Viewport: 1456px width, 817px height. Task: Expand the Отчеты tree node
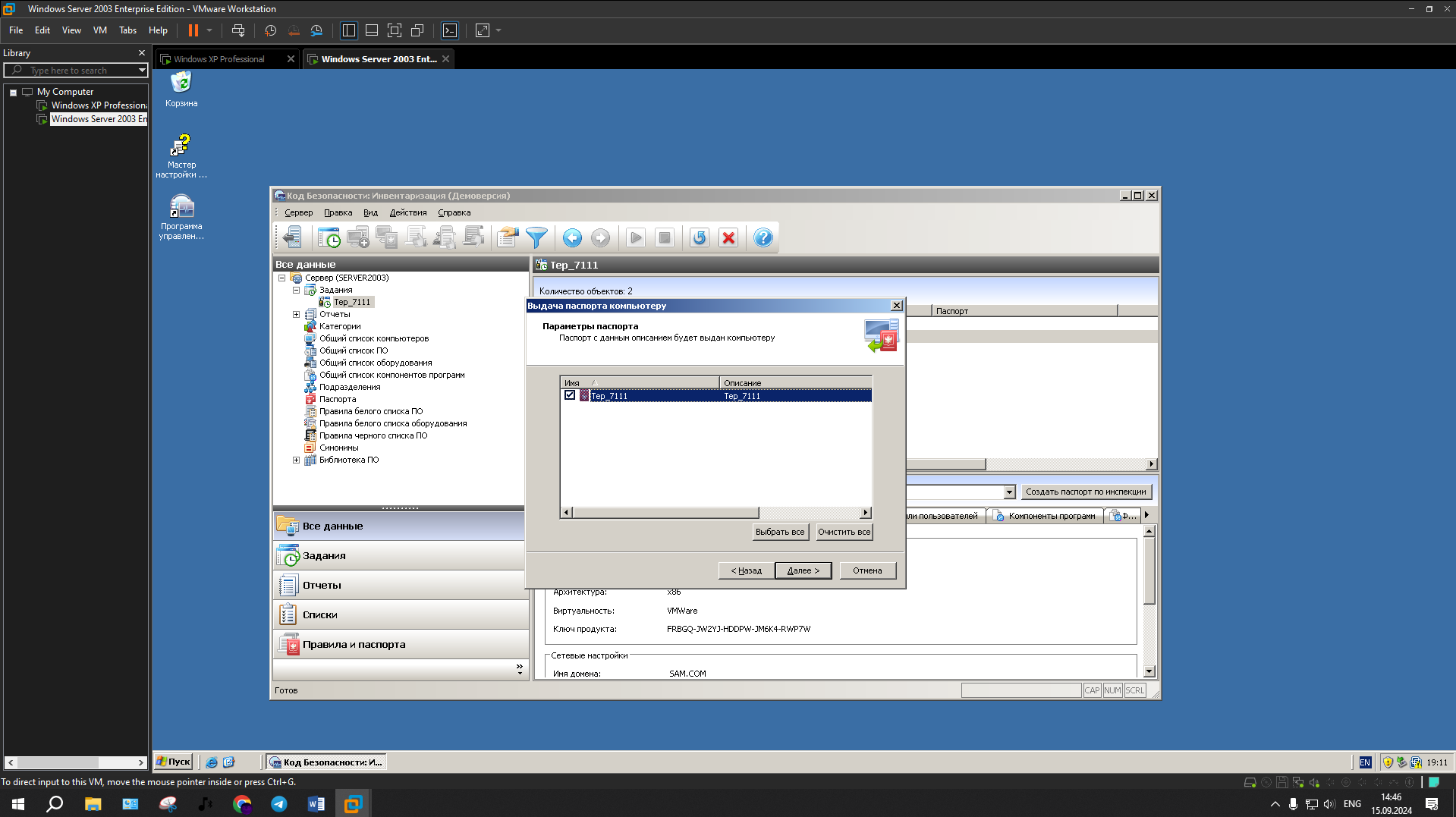(x=297, y=314)
